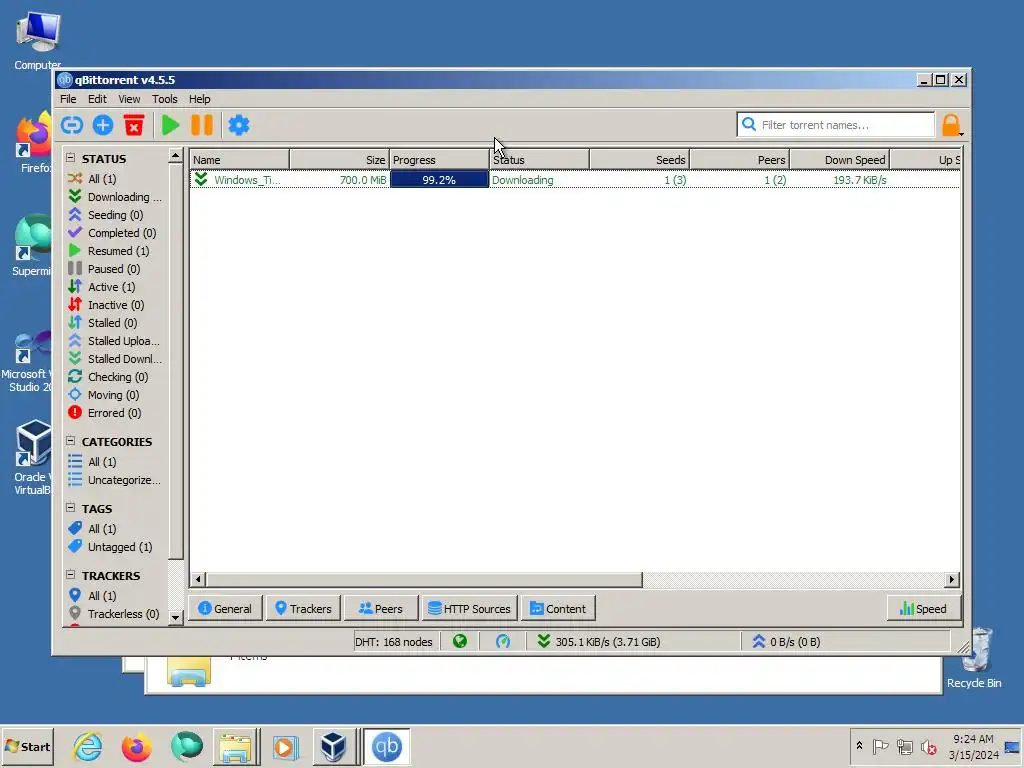
Task: Switch to the Peers tab
Action: coord(381,608)
